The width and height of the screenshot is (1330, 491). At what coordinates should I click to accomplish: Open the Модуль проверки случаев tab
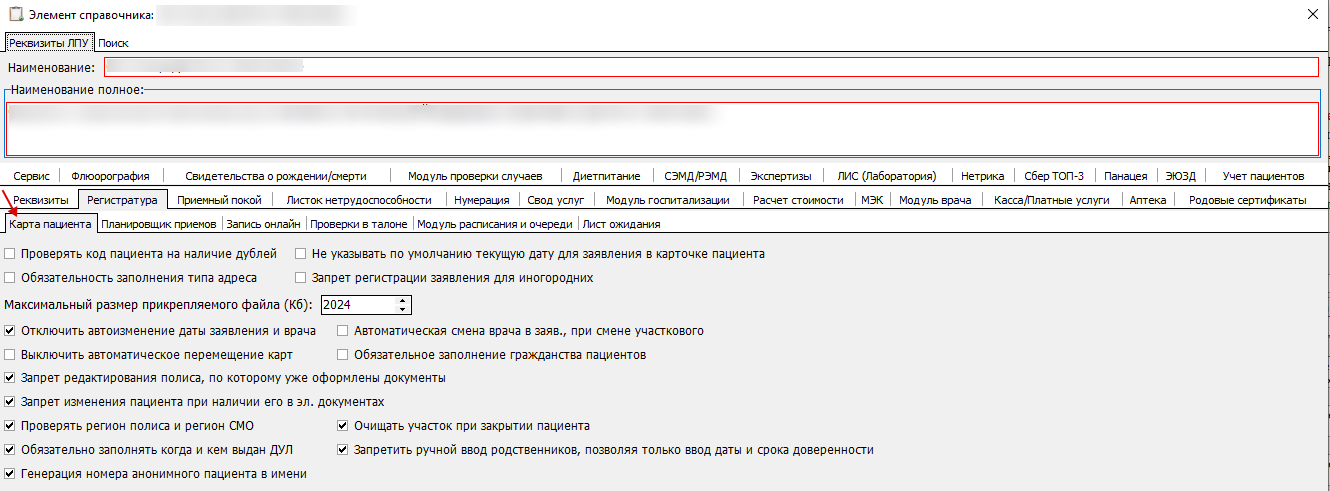click(475, 176)
